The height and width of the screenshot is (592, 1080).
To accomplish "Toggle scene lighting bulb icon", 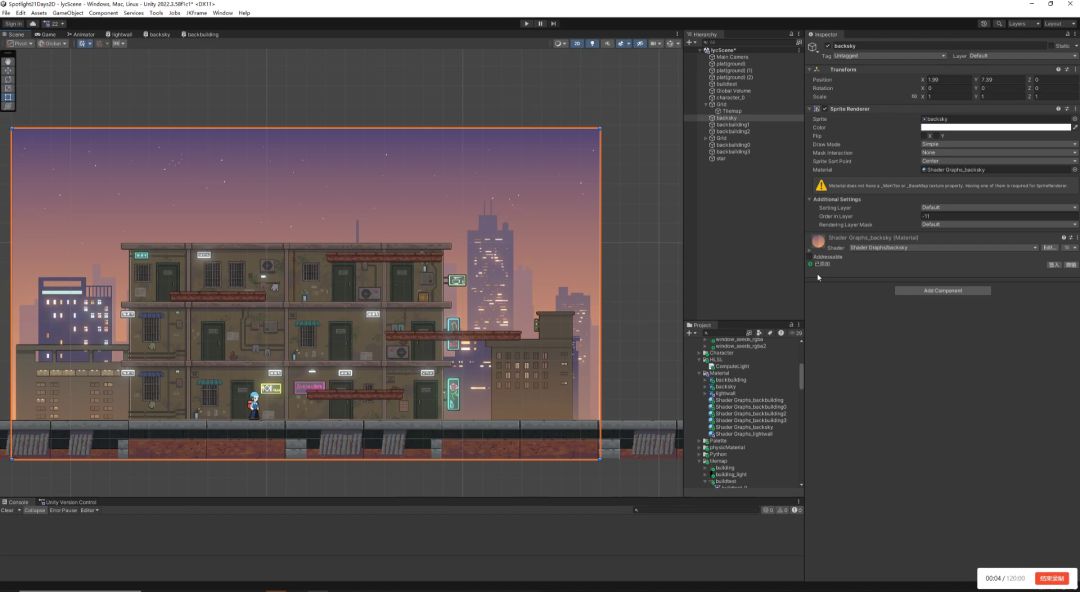I will (x=592, y=44).
